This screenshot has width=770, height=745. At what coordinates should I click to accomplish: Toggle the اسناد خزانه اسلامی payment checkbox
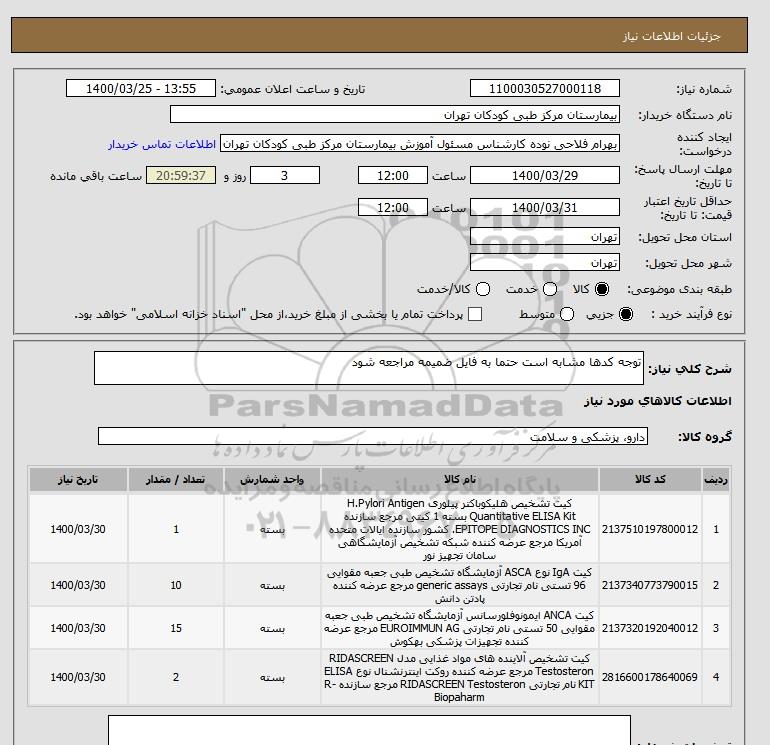coord(475,314)
